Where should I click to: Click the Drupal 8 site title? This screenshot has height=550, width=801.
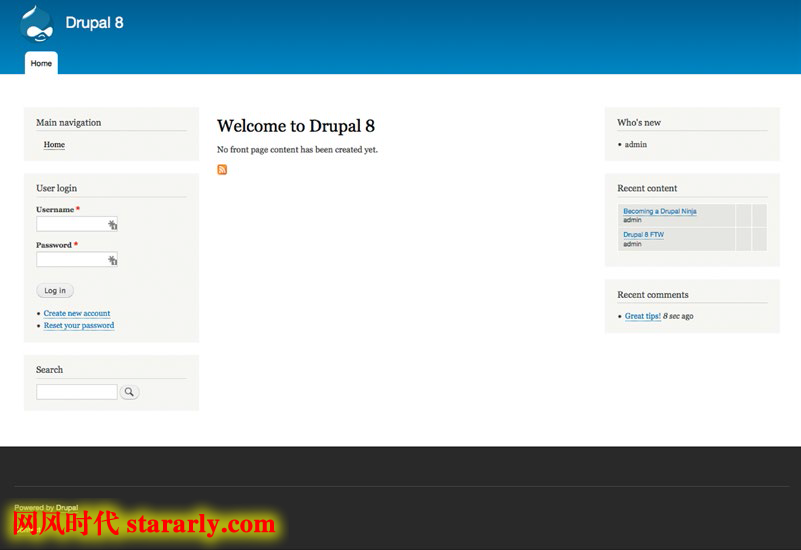pos(95,23)
